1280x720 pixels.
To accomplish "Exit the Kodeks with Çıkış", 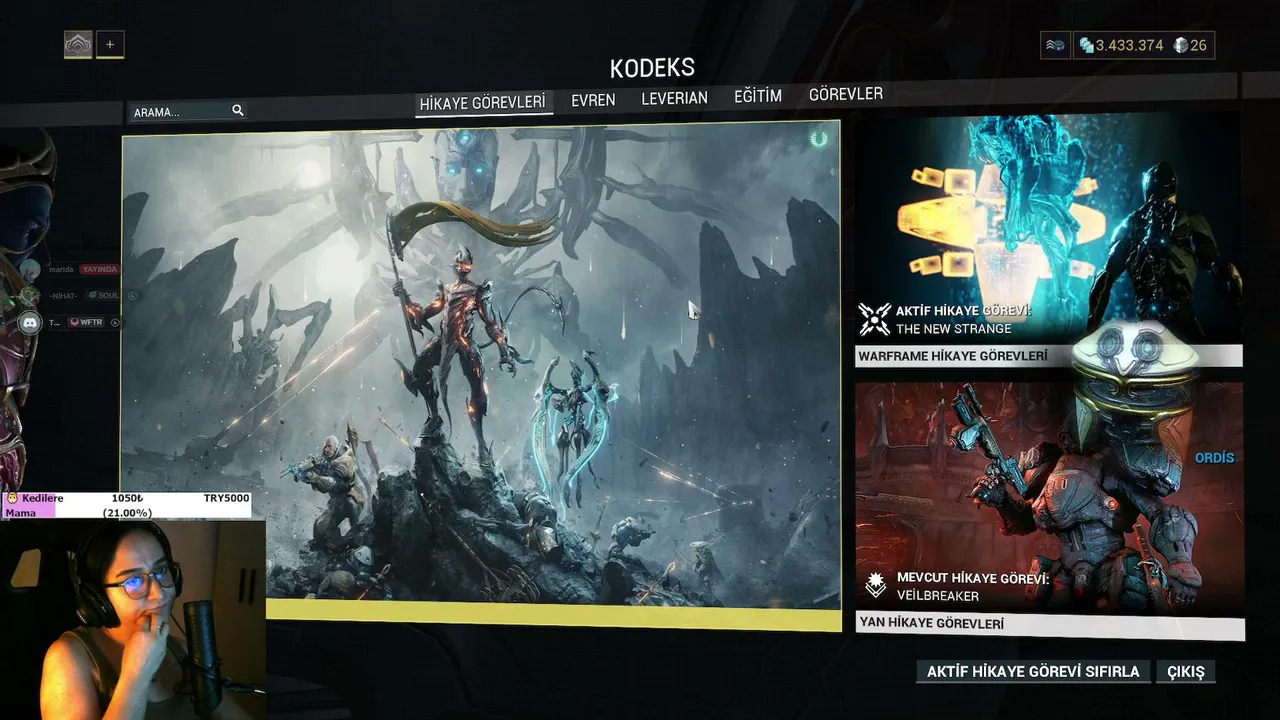I will 1186,672.
